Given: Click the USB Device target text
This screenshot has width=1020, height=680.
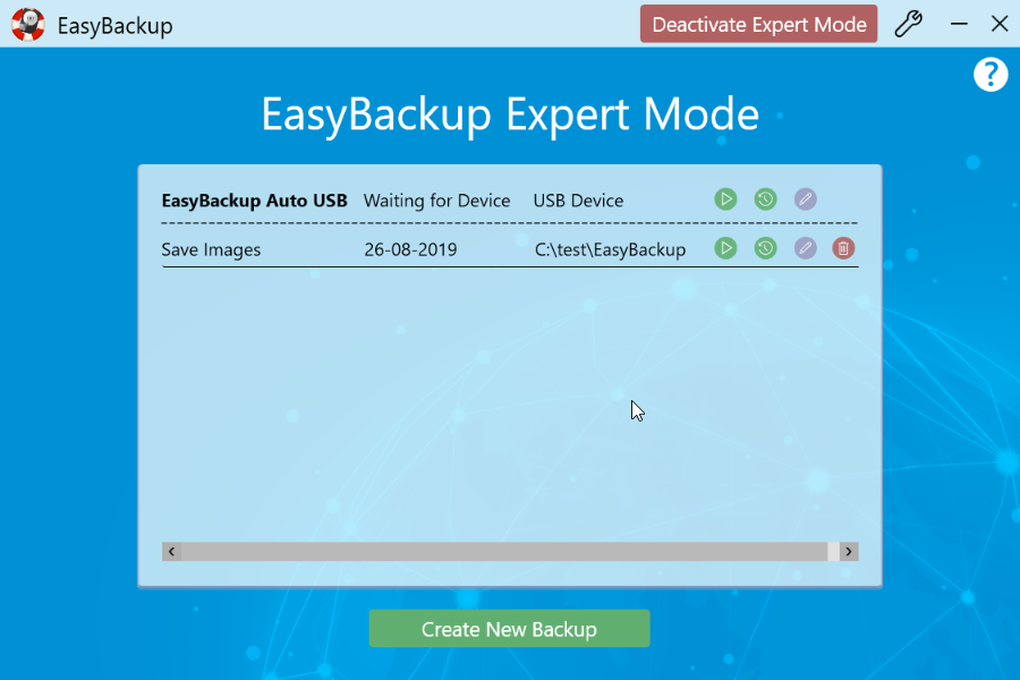Looking at the screenshot, I should tap(578, 200).
